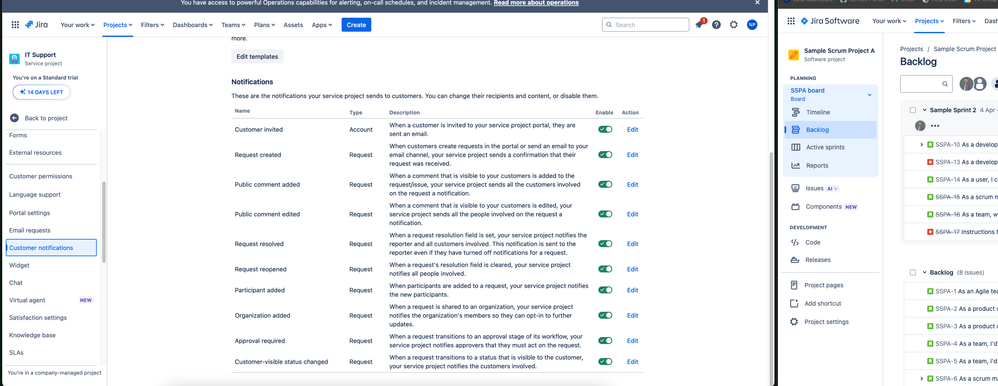Open the Dashboards dropdown menu

(x=194, y=25)
